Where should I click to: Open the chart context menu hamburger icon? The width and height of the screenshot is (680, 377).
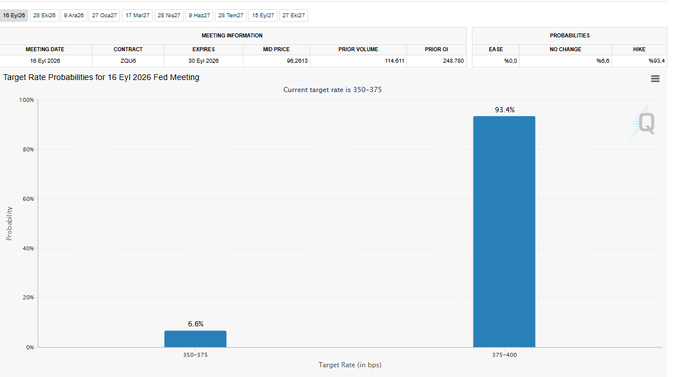coord(655,79)
